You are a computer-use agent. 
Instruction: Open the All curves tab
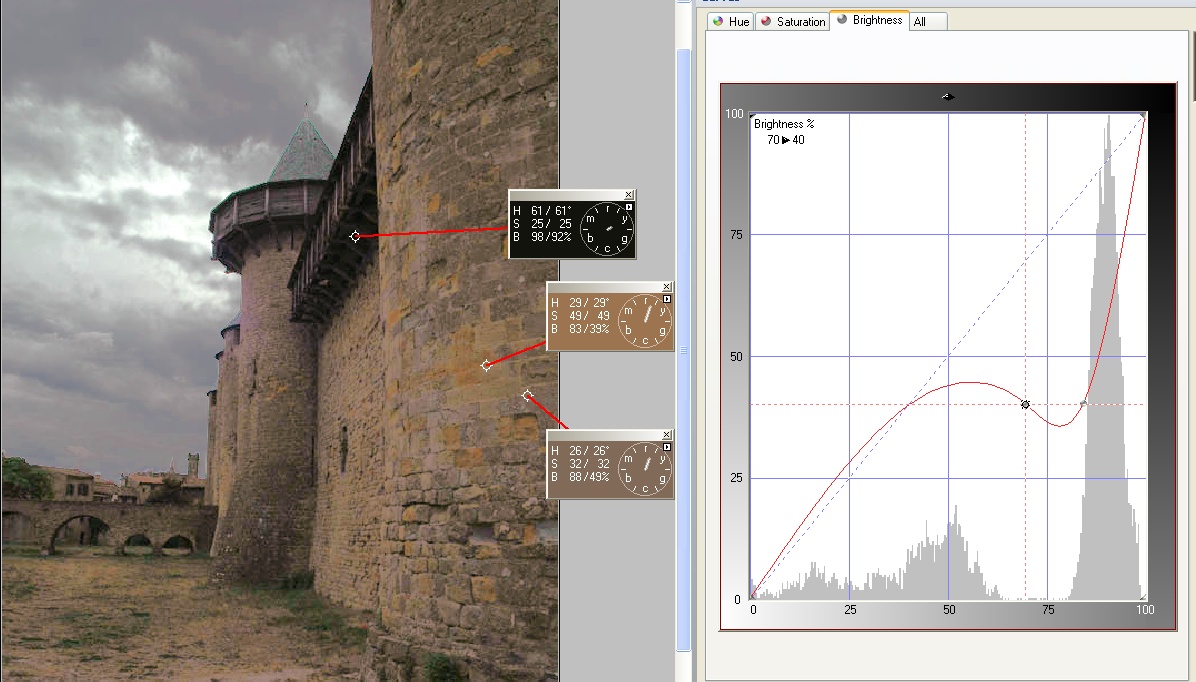(x=928, y=21)
